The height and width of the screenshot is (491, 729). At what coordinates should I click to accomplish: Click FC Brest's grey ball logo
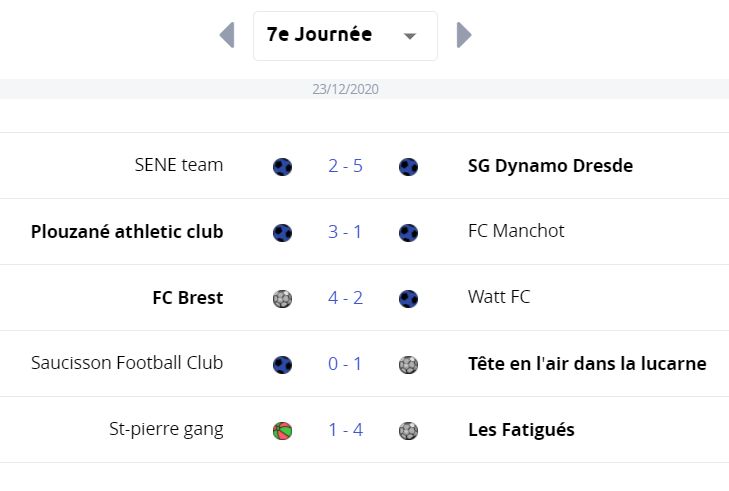click(x=282, y=299)
